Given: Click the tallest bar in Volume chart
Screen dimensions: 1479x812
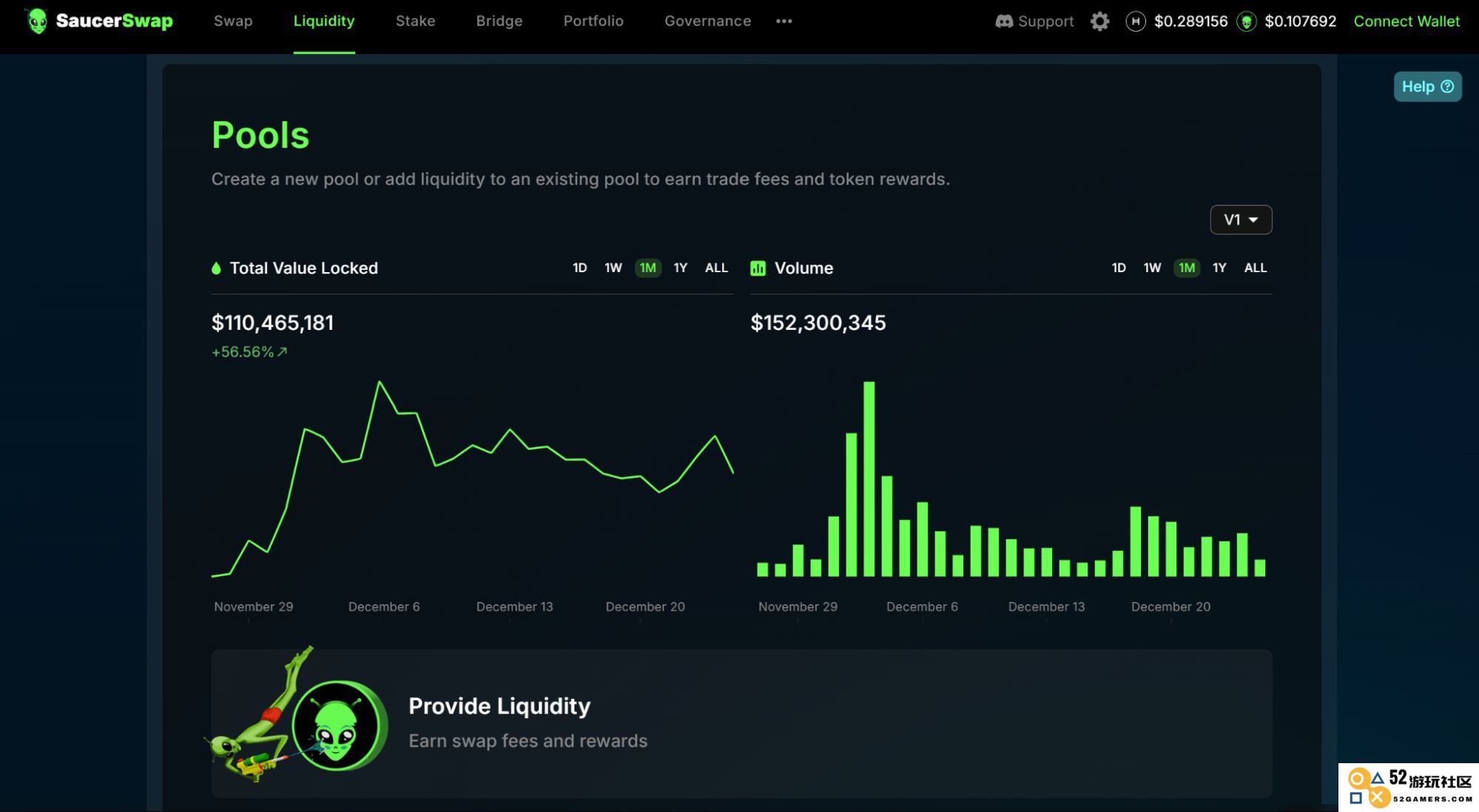Looking at the screenshot, I should (869, 479).
